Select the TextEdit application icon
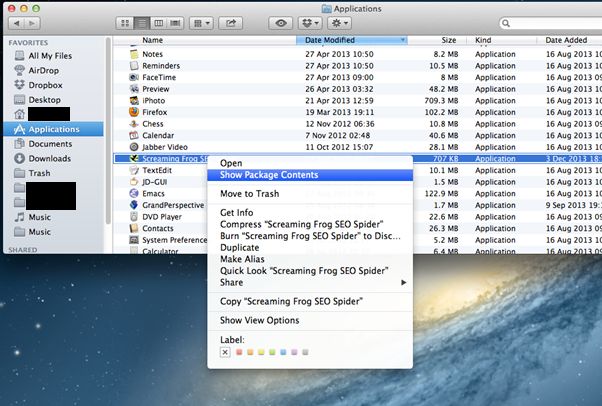This screenshot has width=602, height=406. 134,170
